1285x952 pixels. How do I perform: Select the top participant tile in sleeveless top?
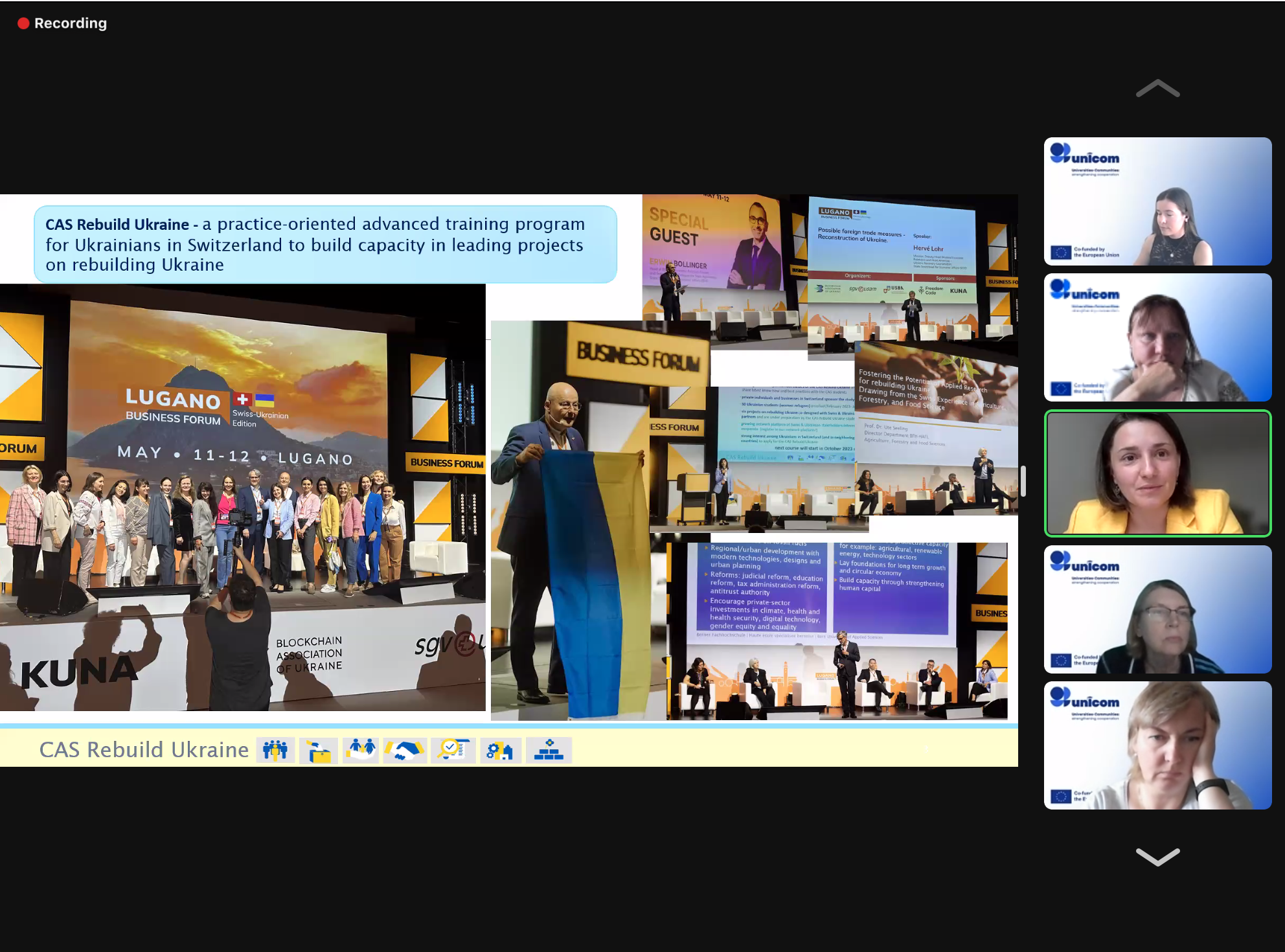click(x=1157, y=201)
